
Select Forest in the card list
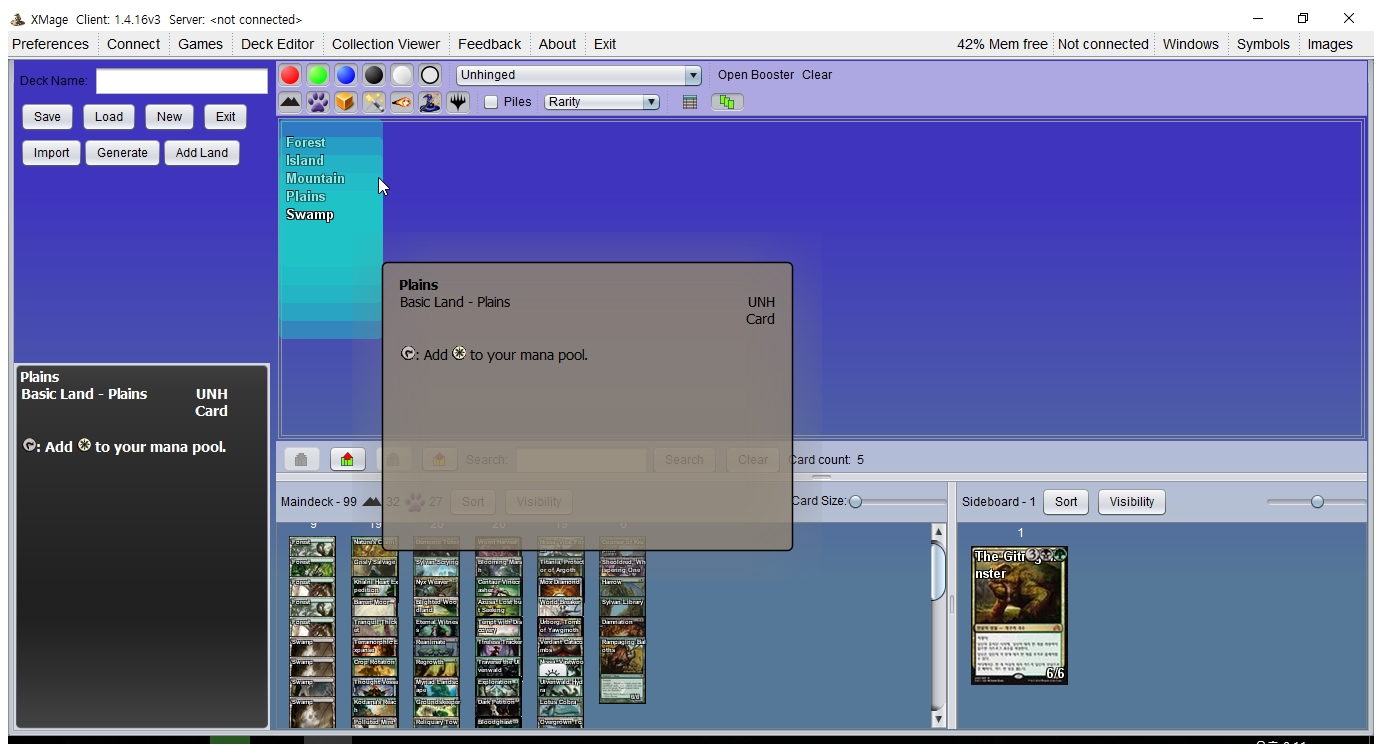(305, 142)
